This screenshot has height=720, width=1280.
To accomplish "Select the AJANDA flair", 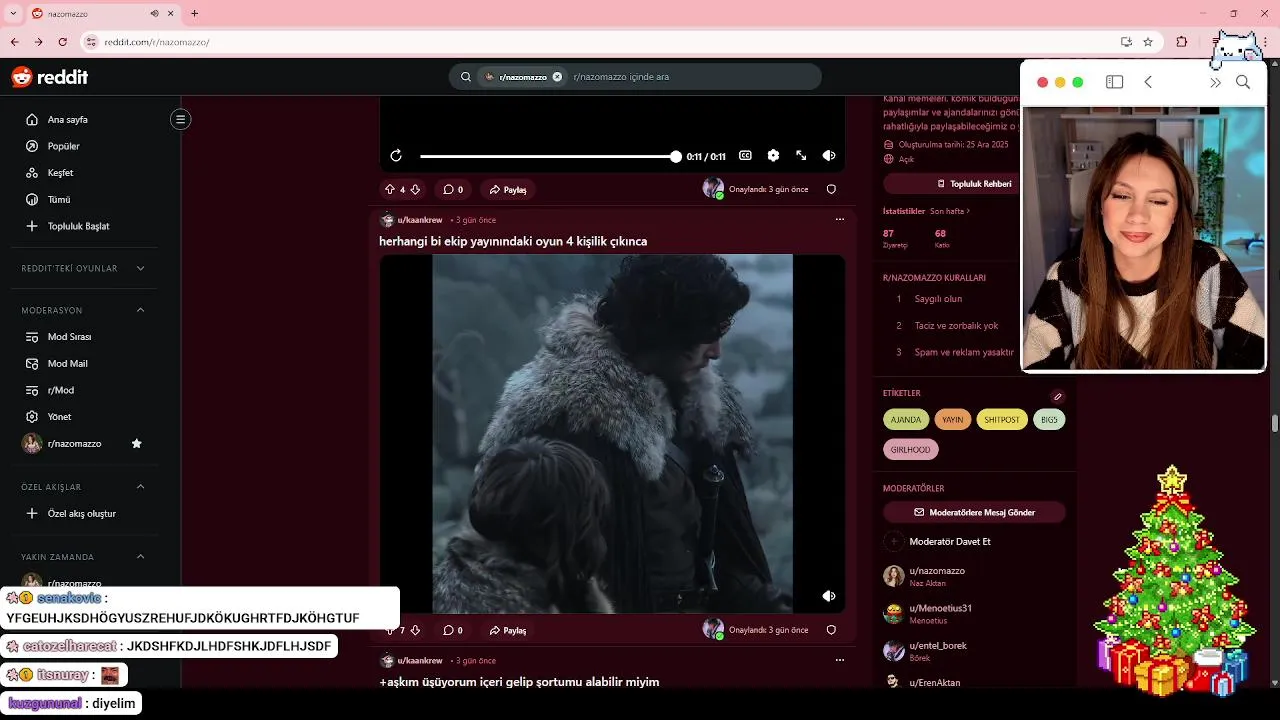I will pyautogui.click(x=906, y=420).
